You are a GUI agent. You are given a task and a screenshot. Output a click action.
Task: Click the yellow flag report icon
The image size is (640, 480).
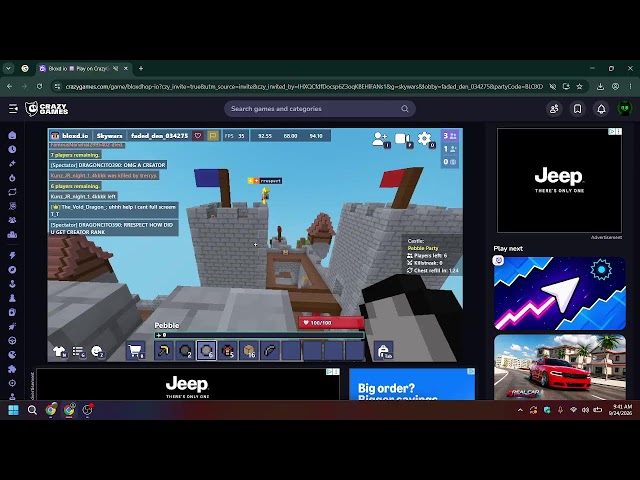213,136
